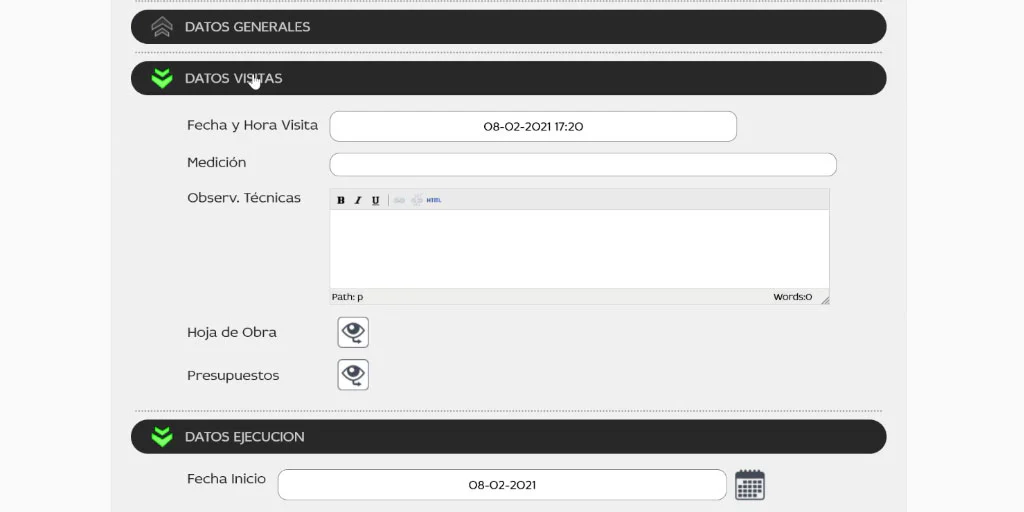Toggle italic formatting in the editor toolbar
The image size is (1024, 512).
(x=358, y=200)
